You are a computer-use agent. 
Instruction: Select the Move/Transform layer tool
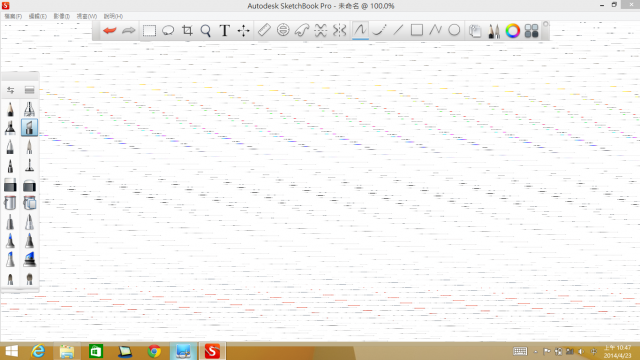click(x=244, y=31)
